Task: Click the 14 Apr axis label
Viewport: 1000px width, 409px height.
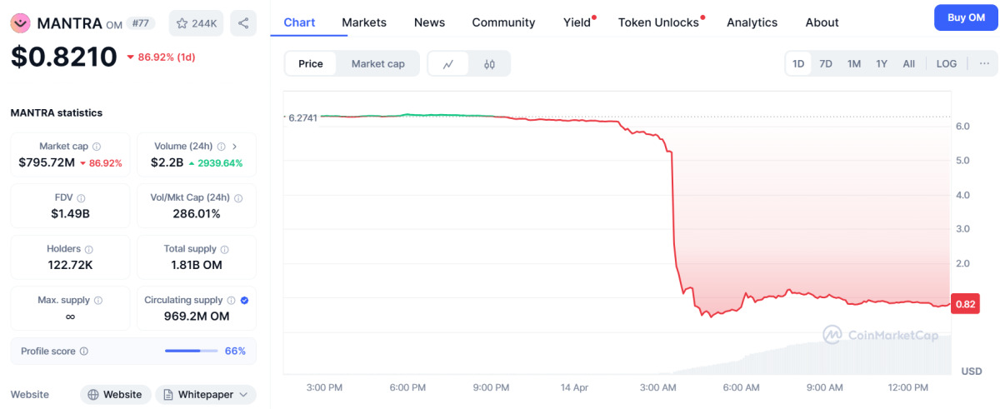Action: [575, 387]
